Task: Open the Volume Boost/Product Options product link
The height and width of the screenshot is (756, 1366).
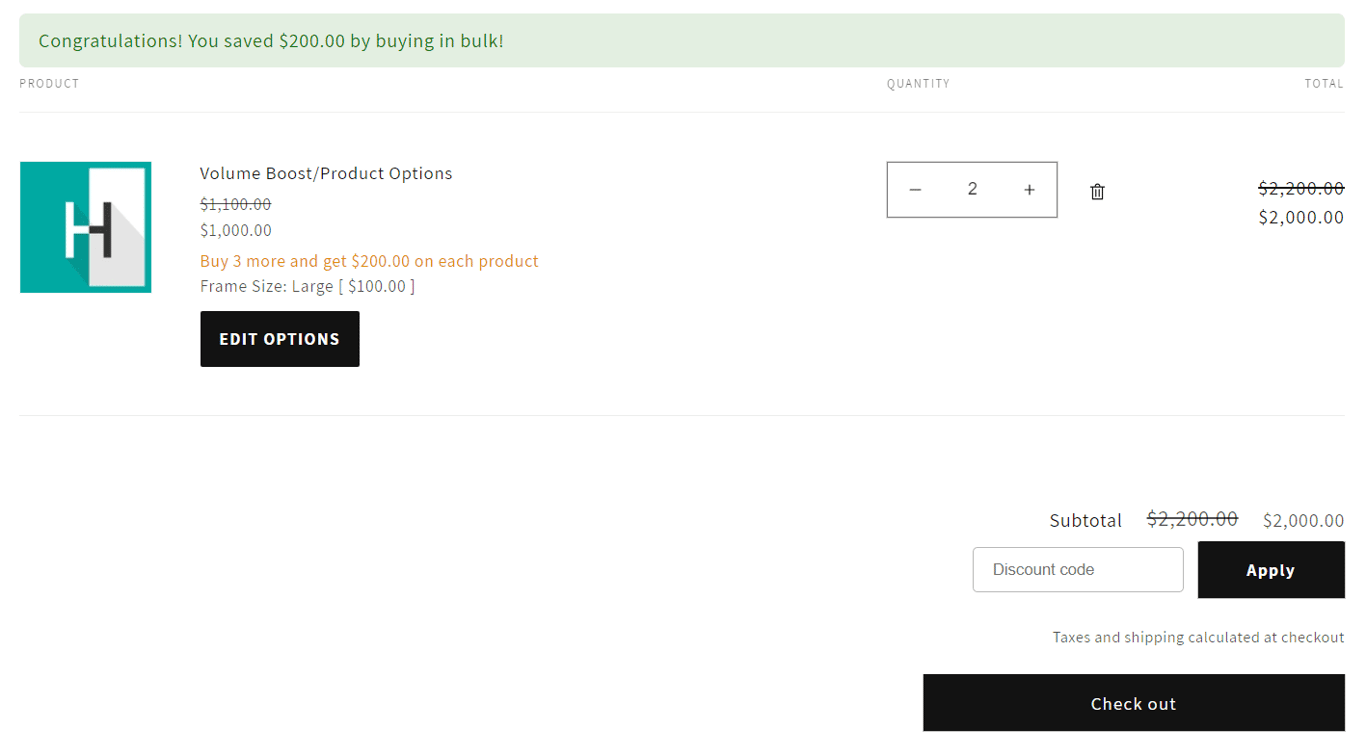Action: click(326, 173)
